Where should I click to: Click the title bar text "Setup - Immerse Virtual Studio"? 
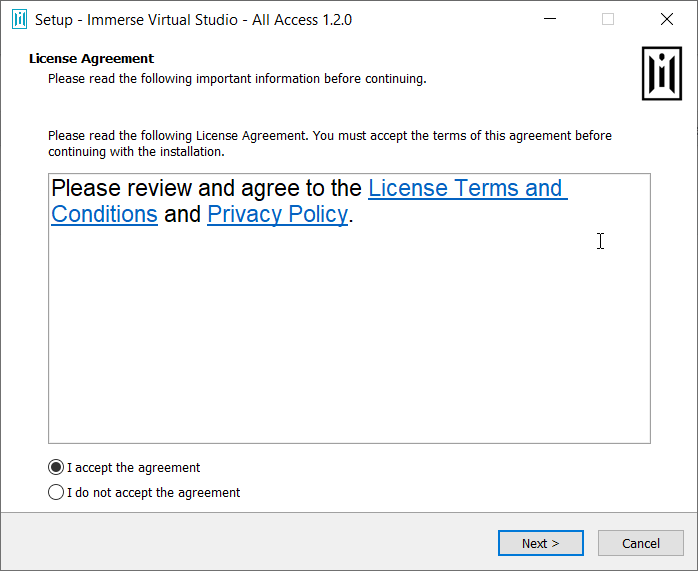(193, 19)
